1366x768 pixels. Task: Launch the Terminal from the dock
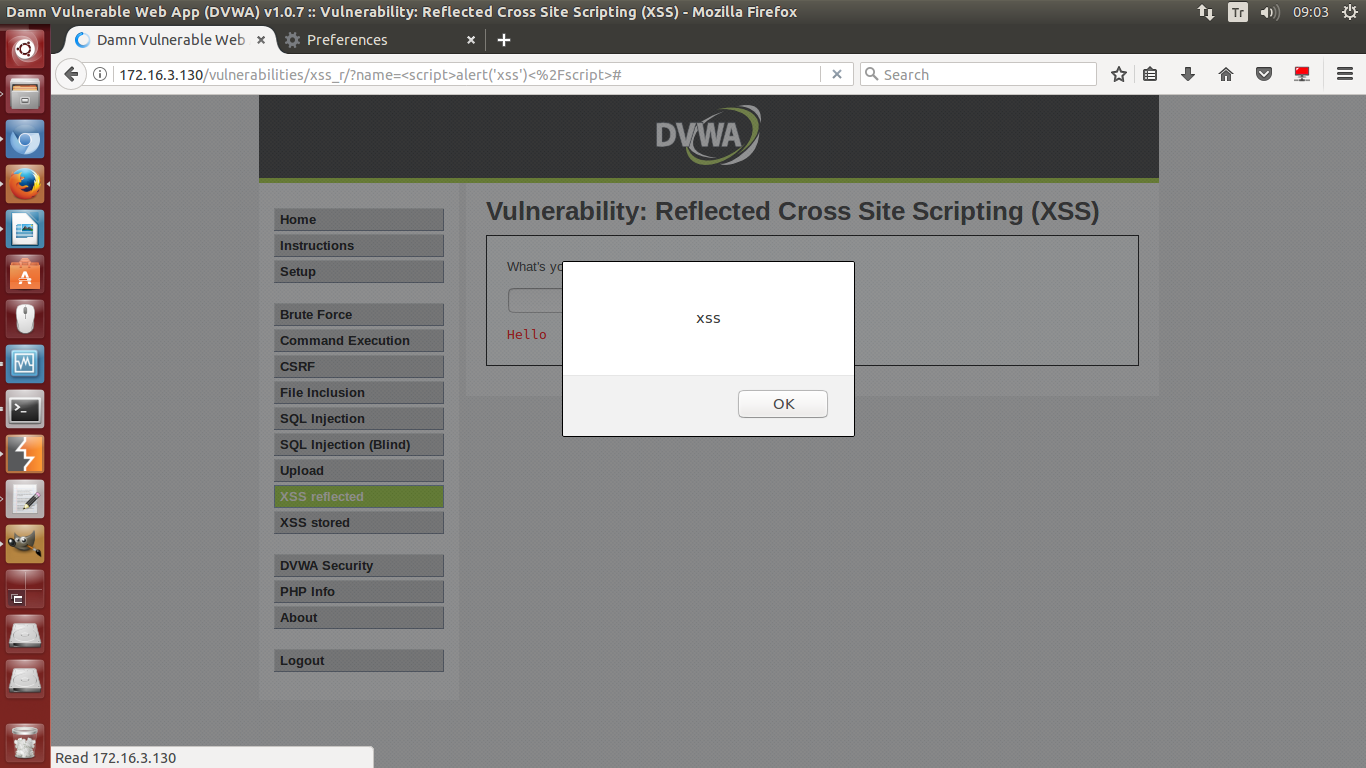point(25,409)
